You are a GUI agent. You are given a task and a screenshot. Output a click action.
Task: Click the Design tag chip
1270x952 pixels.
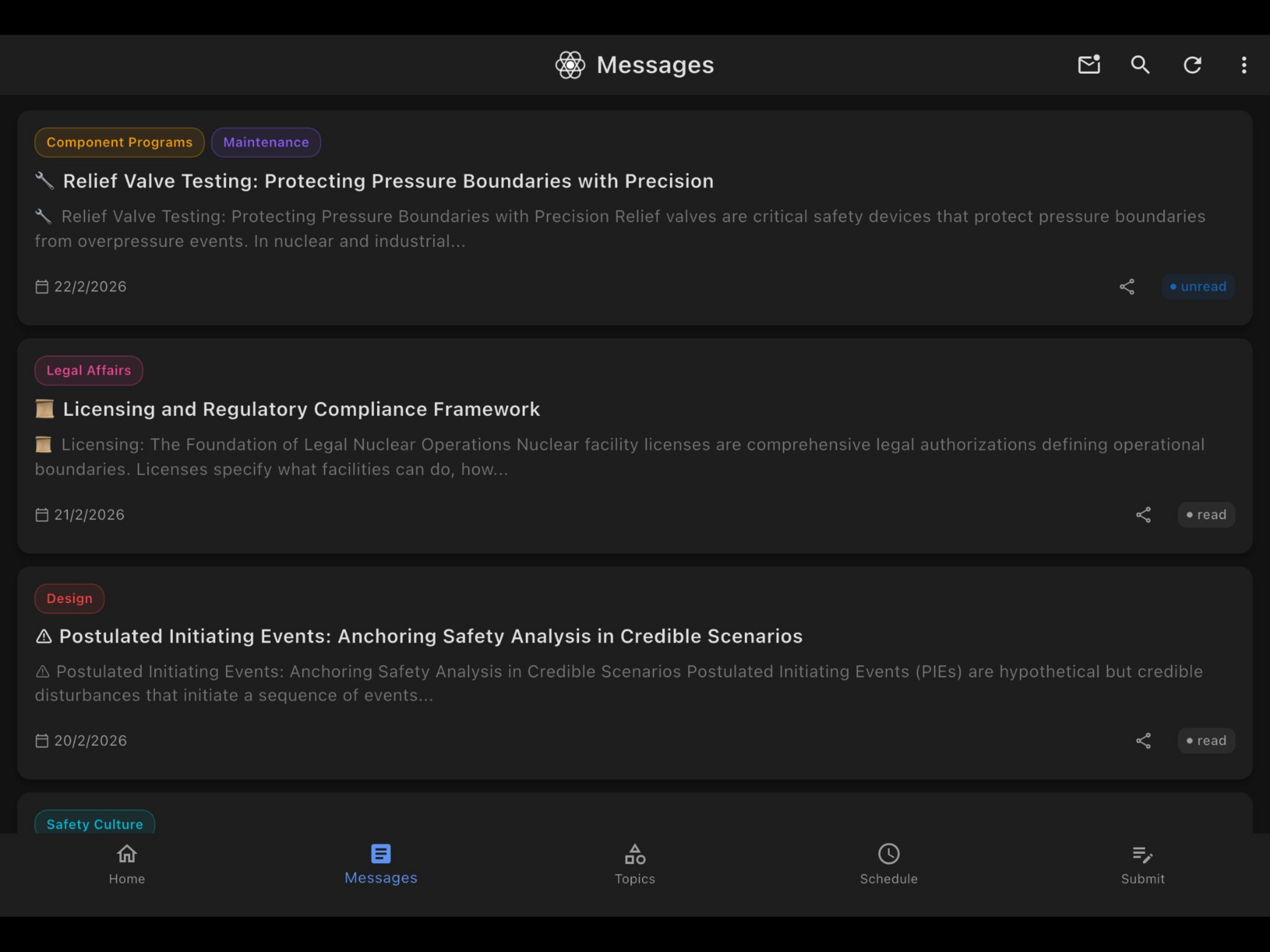[x=69, y=598]
